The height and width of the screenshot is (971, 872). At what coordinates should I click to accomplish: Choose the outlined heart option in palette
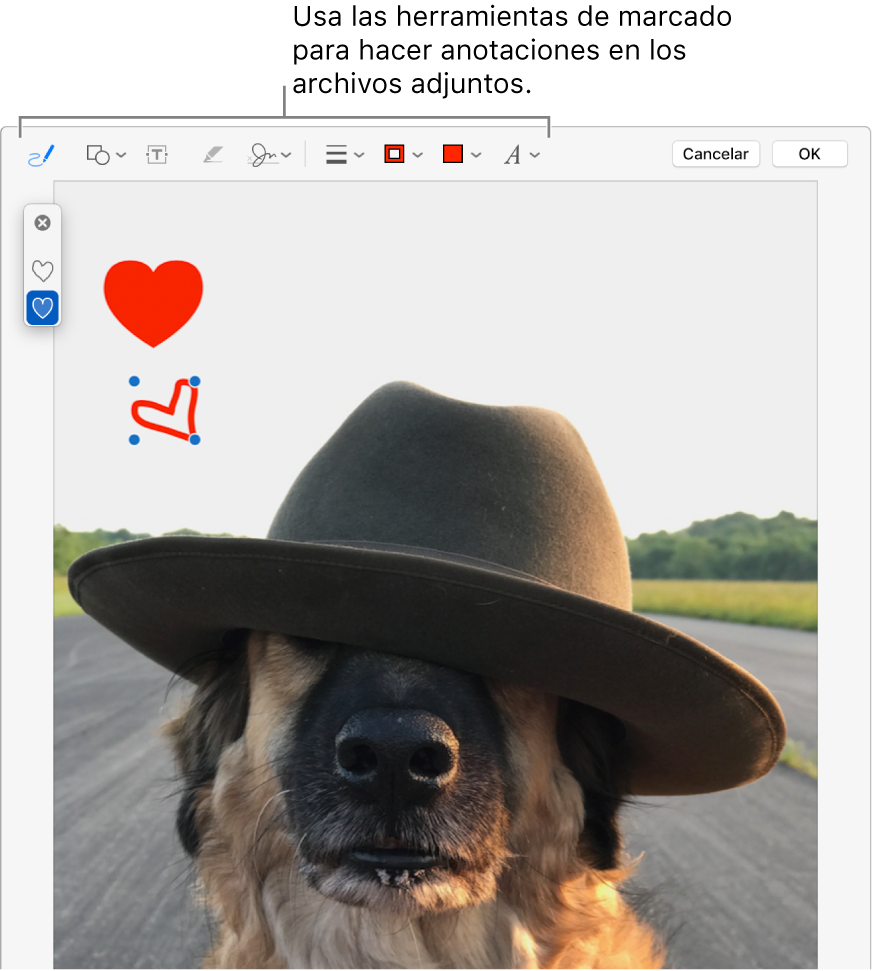(43, 270)
